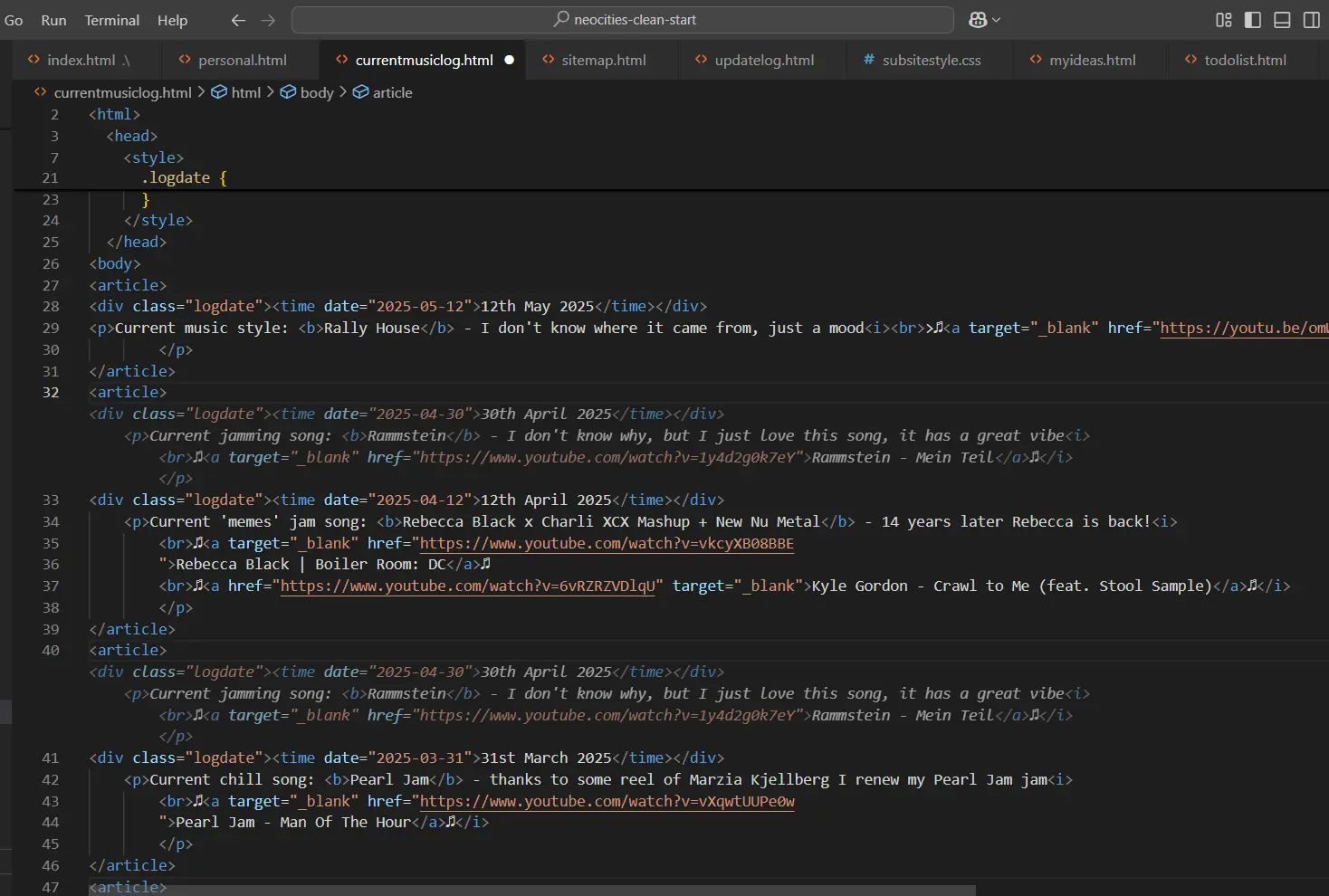Viewport: 1329px width, 896px height.
Task: Click line number 32
Action: [51, 392]
